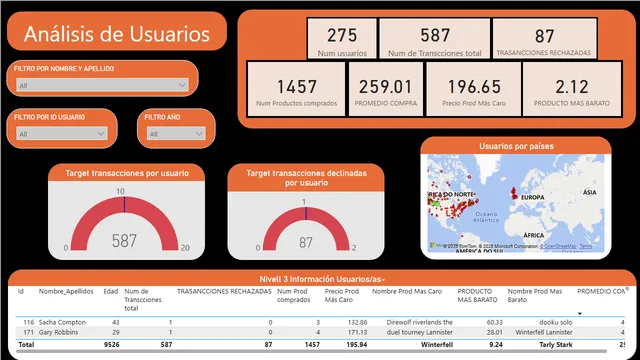This screenshot has width=640, height=360.
Task: Click the cell Winterfell Lannister
Action: point(544,332)
